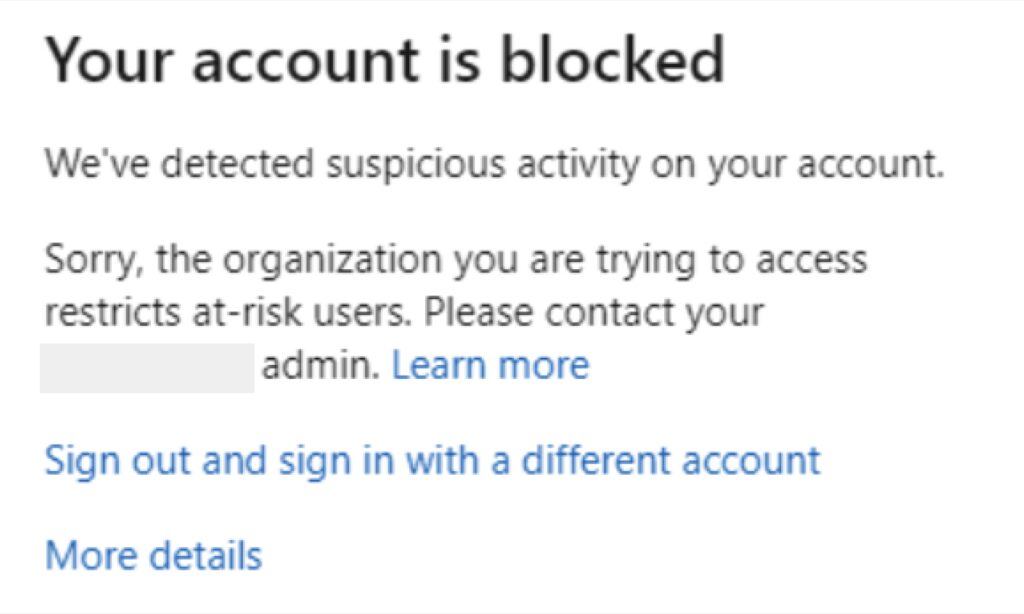Click the "Learn more" link

coord(490,366)
